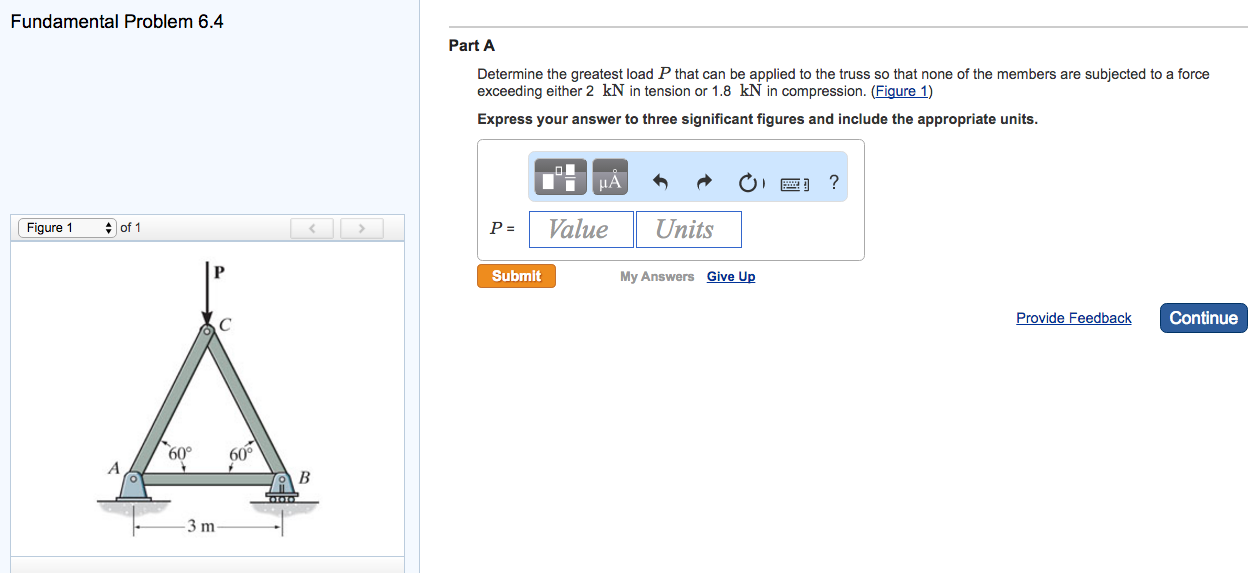Click the question mark help icon

pyautogui.click(x=834, y=182)
